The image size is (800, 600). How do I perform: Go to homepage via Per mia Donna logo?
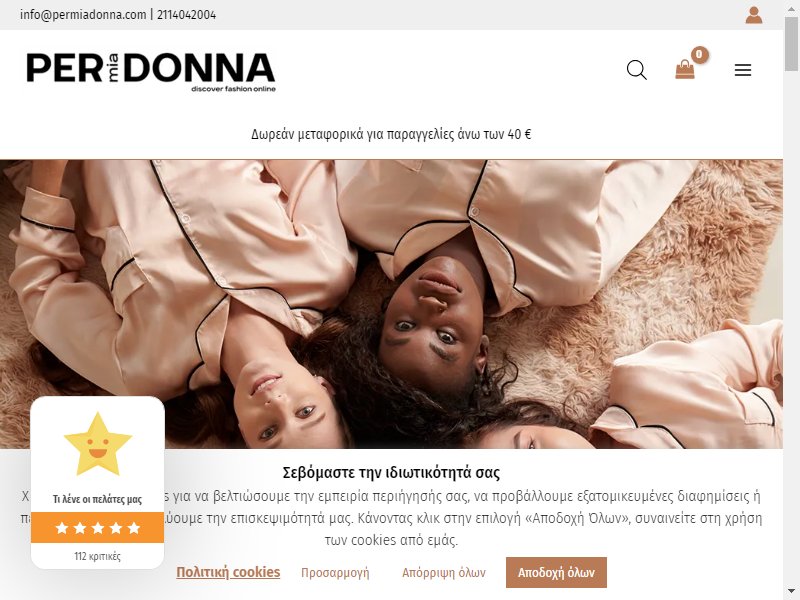tap(151, 72)
